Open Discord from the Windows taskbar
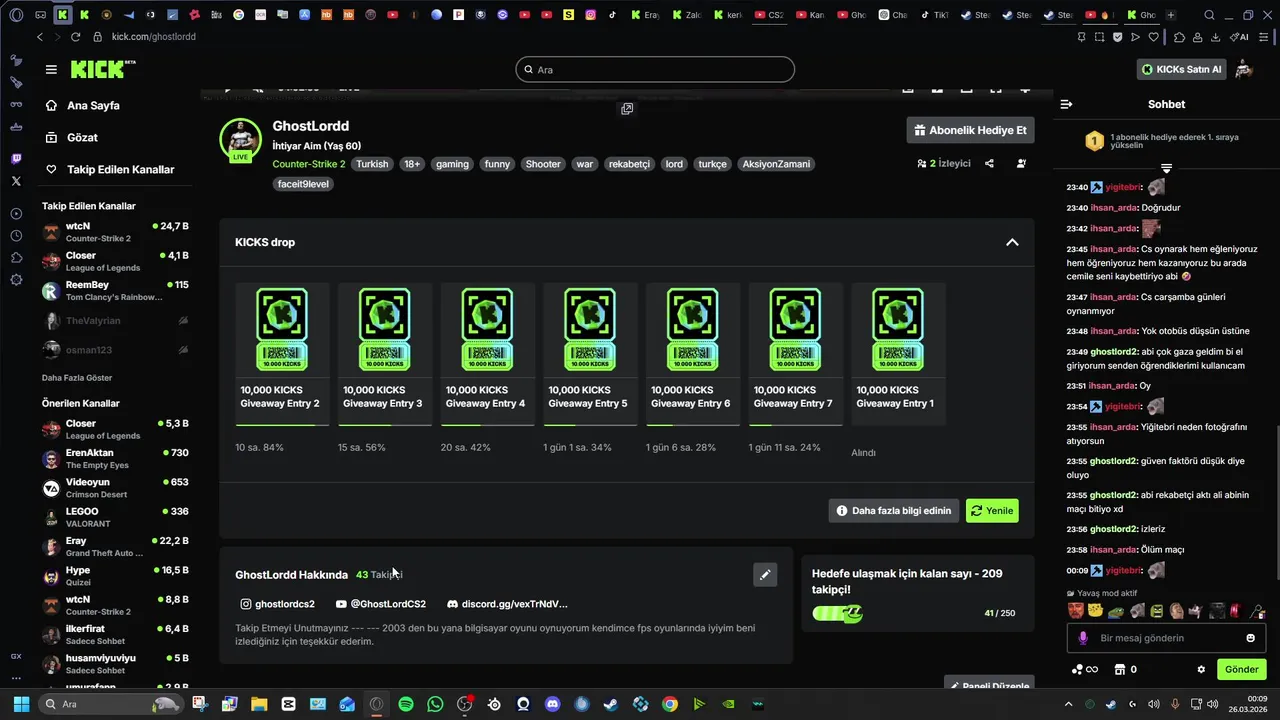Image resolution: width=1280 pixels, height=720 pixels. pyautogui.click(x=553, y=704)
